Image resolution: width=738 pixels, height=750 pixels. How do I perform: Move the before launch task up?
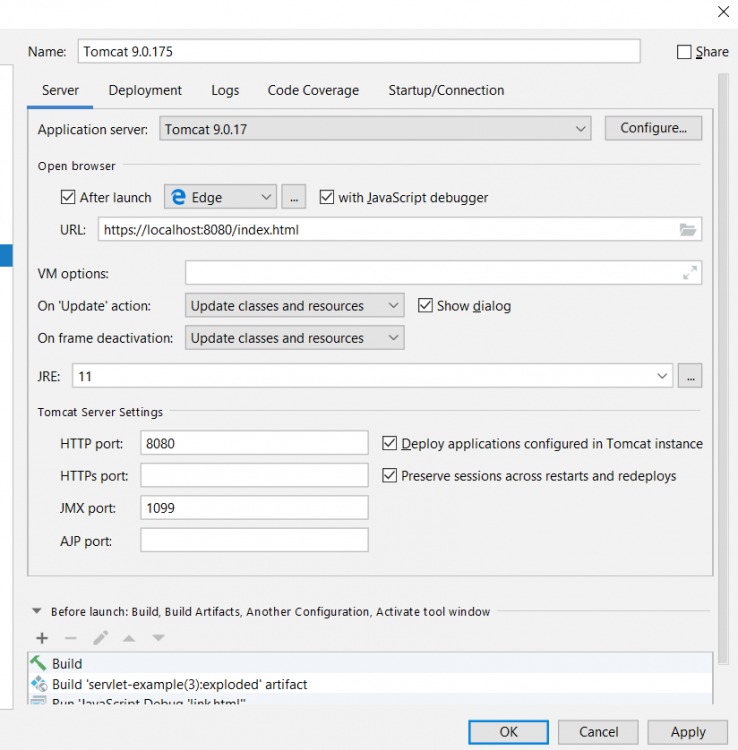pos(129,638)
